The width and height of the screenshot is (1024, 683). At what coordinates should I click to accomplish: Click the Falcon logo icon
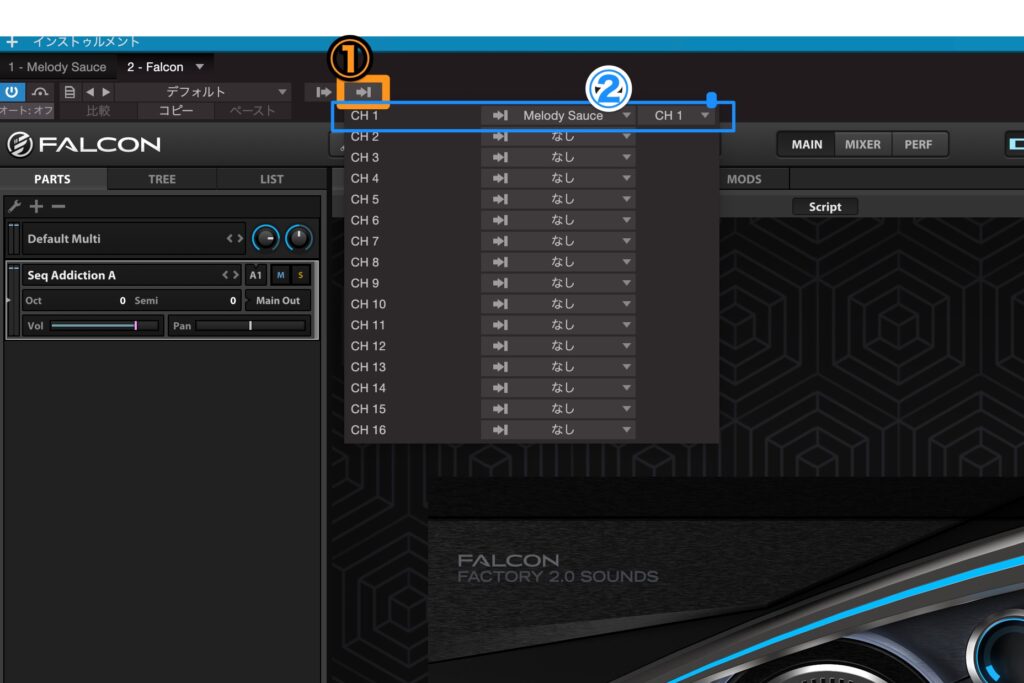pyautogui.click(x=20, y=145)
